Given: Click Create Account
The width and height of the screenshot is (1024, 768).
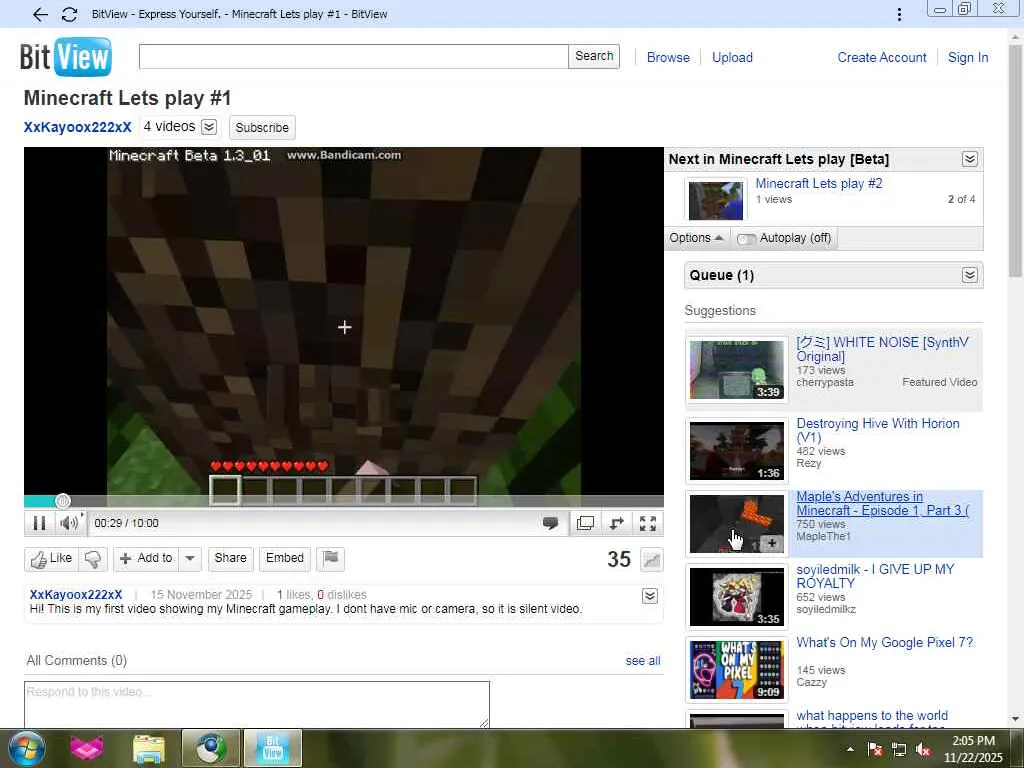Looking at the screenshot, I should [x=882, y=57].
